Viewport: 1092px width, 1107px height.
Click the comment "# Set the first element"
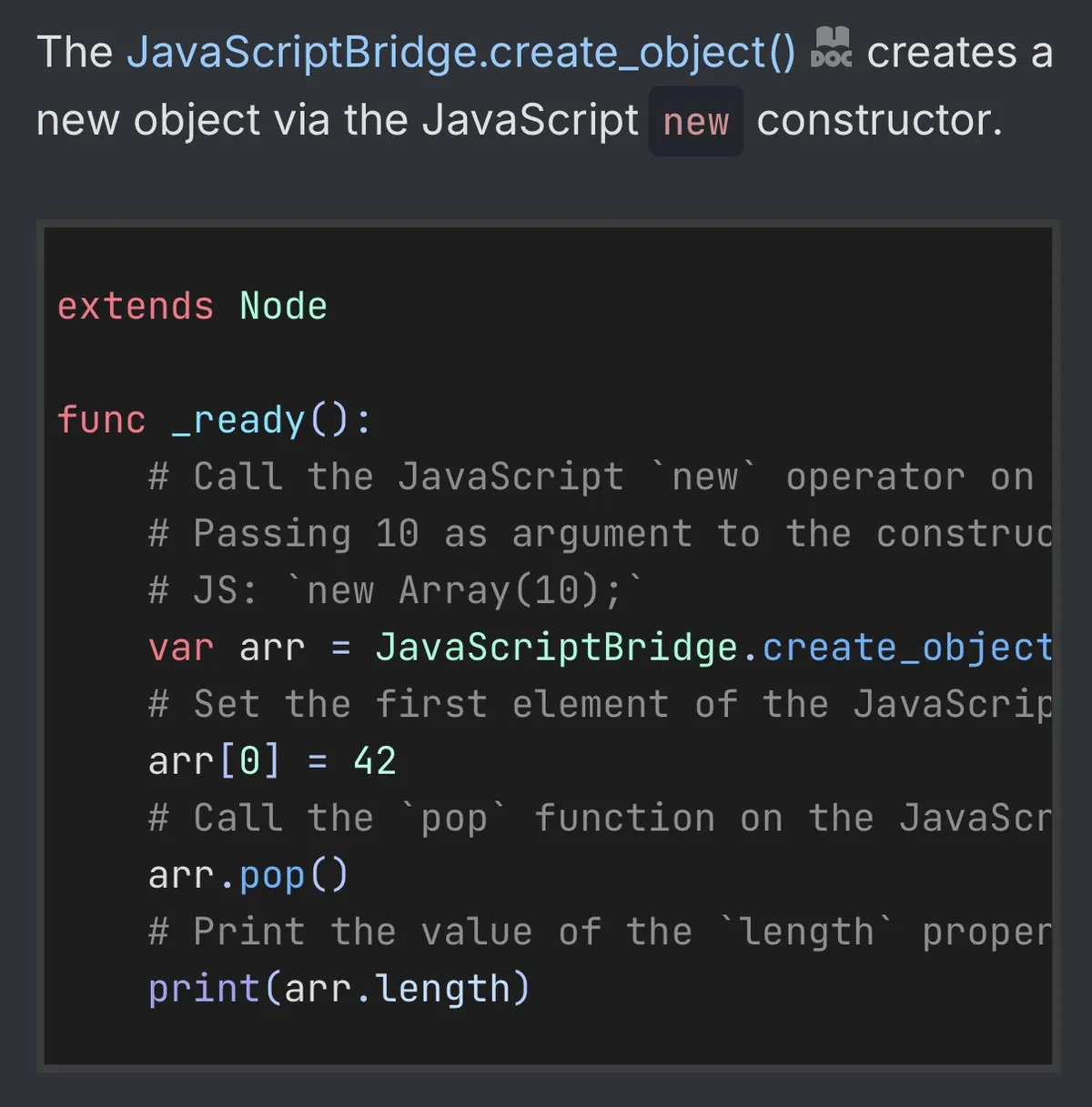(409, 704)
